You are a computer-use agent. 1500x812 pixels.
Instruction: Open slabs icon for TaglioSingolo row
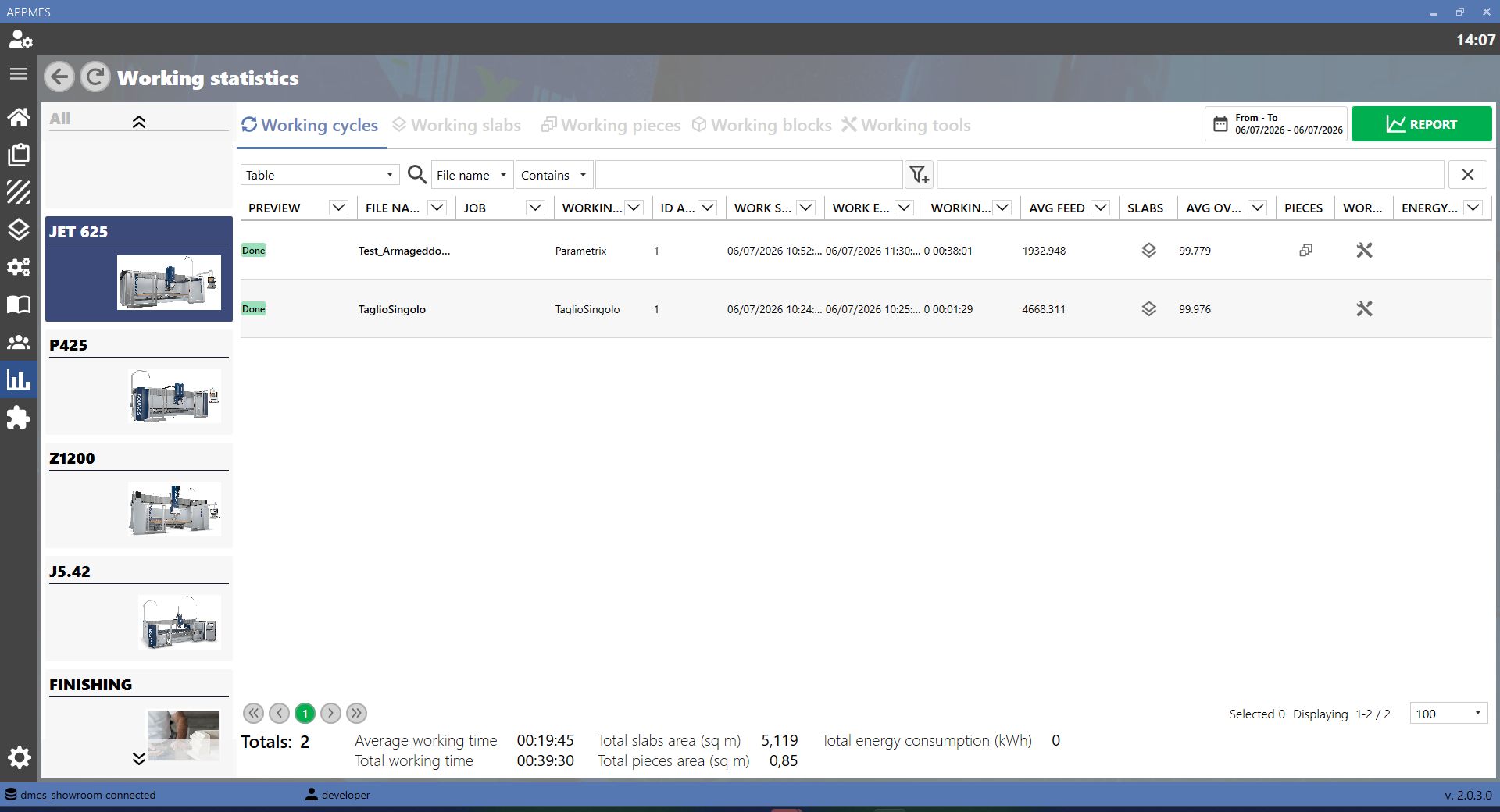(1148, 309)
